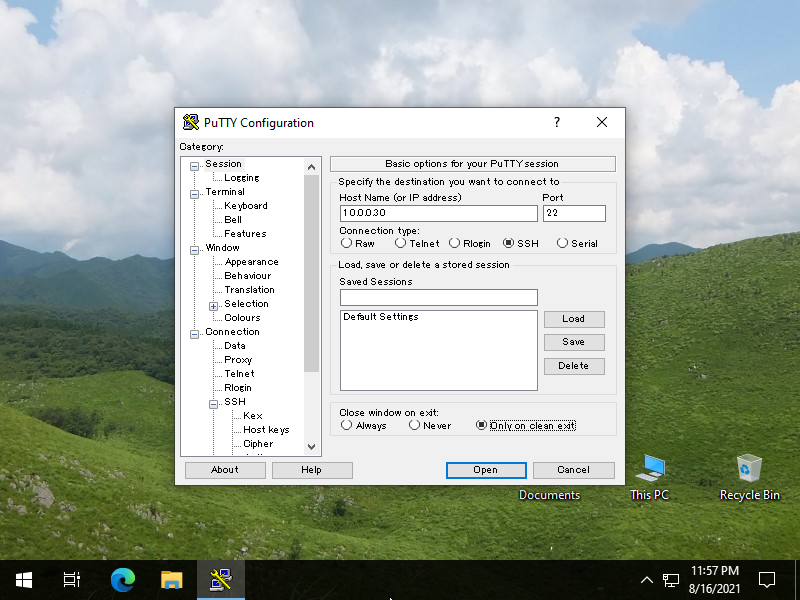Open the Appearance category

(252, 262)
